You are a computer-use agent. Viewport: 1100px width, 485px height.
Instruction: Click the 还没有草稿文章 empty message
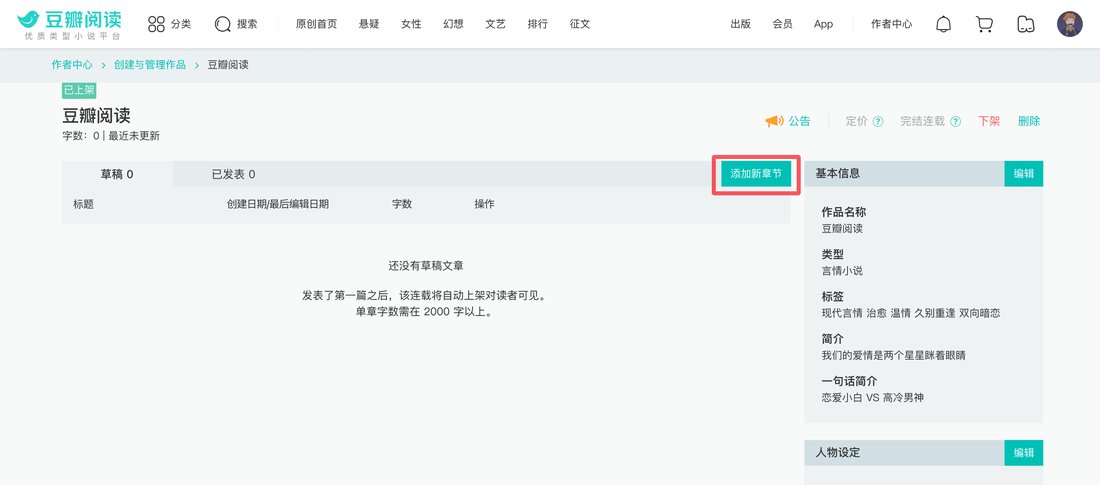[426, 266]
